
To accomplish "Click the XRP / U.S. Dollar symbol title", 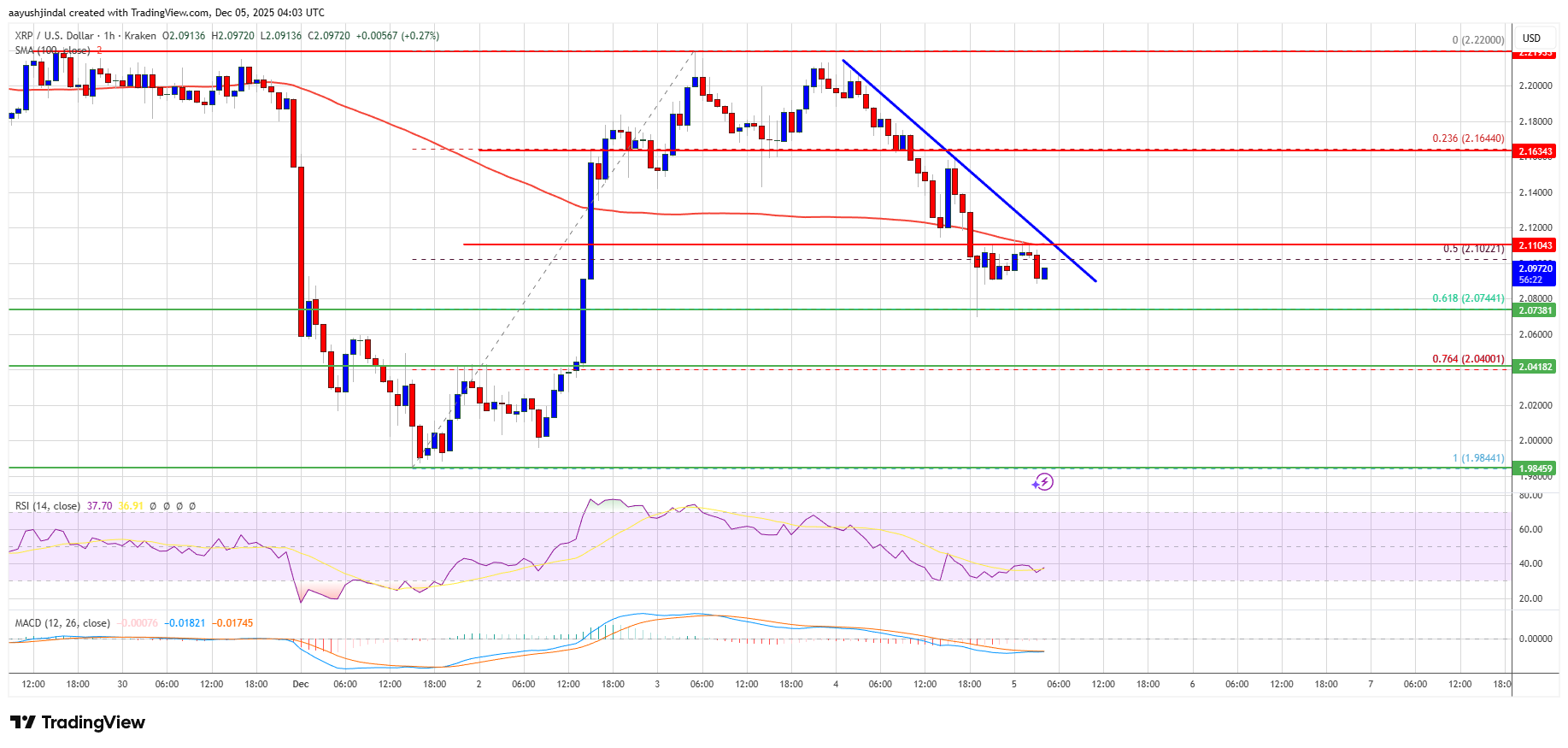I will (x=54, y=36).
